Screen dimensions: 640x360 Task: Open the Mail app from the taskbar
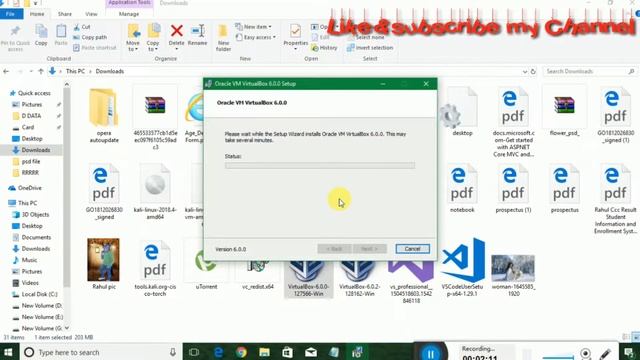tap(311, 352)
